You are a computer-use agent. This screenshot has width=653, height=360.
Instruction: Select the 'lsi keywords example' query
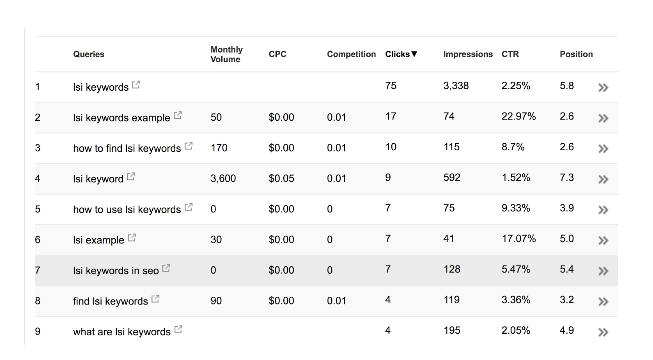point(122,118)
